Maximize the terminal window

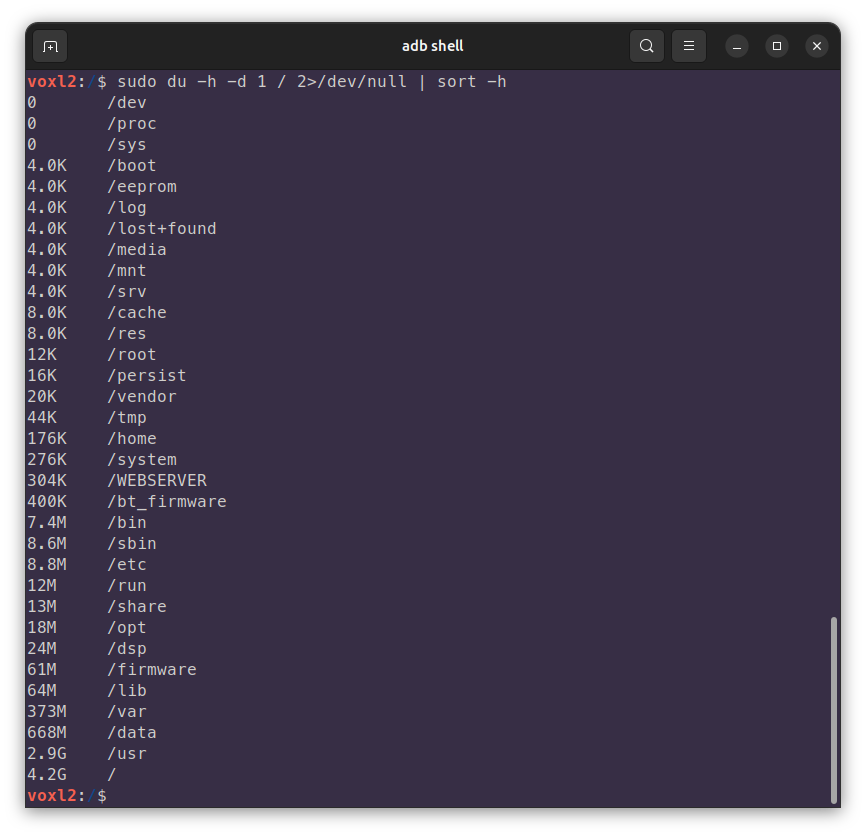pos(777,46)
